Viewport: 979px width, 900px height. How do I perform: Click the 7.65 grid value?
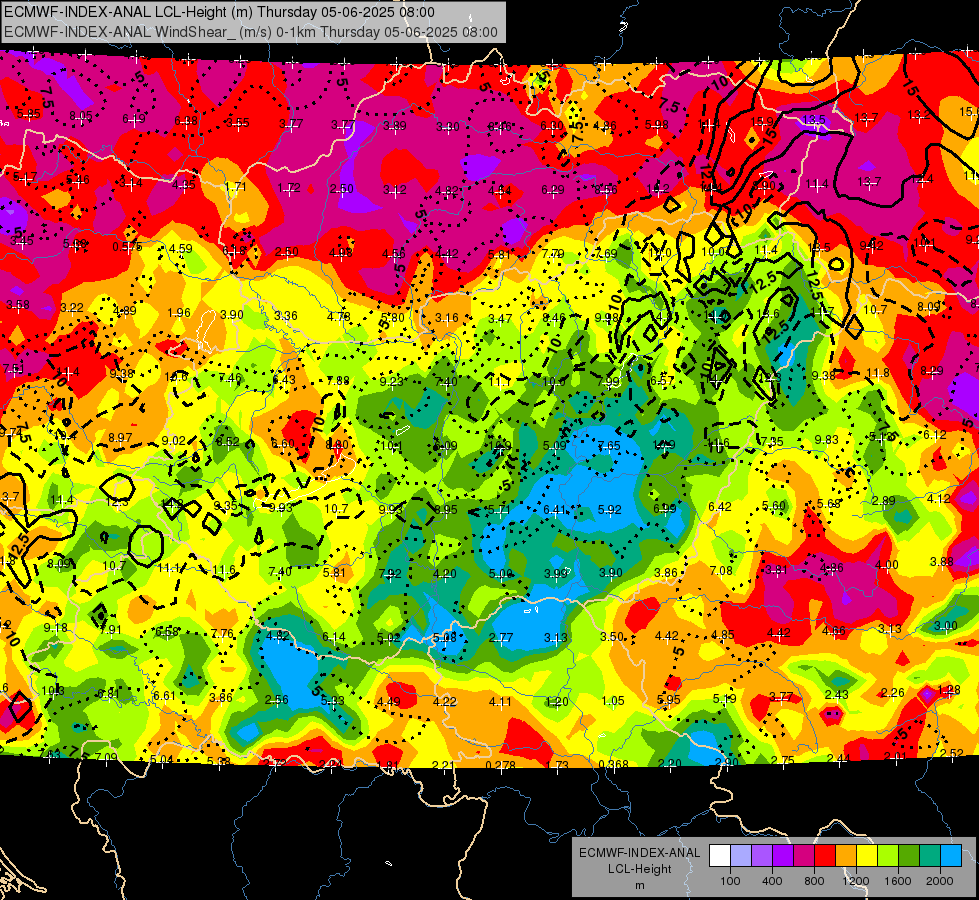tap(609, 445)
